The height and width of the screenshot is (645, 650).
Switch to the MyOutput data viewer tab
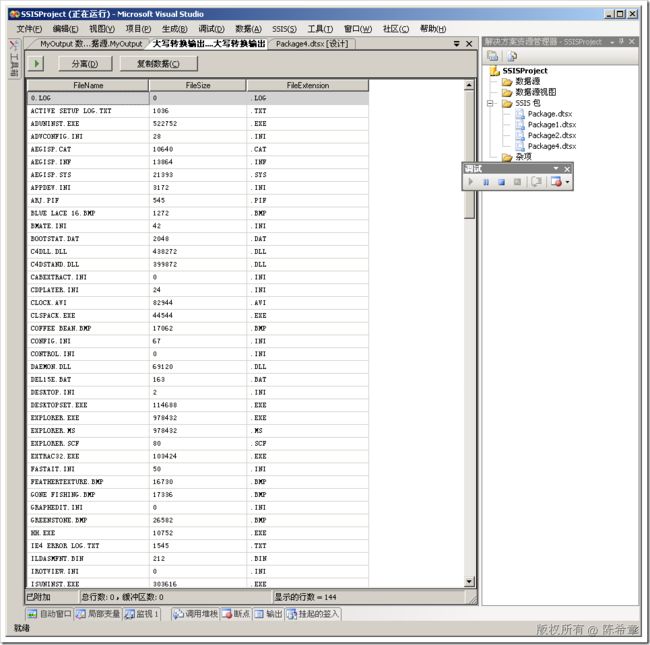90,44
